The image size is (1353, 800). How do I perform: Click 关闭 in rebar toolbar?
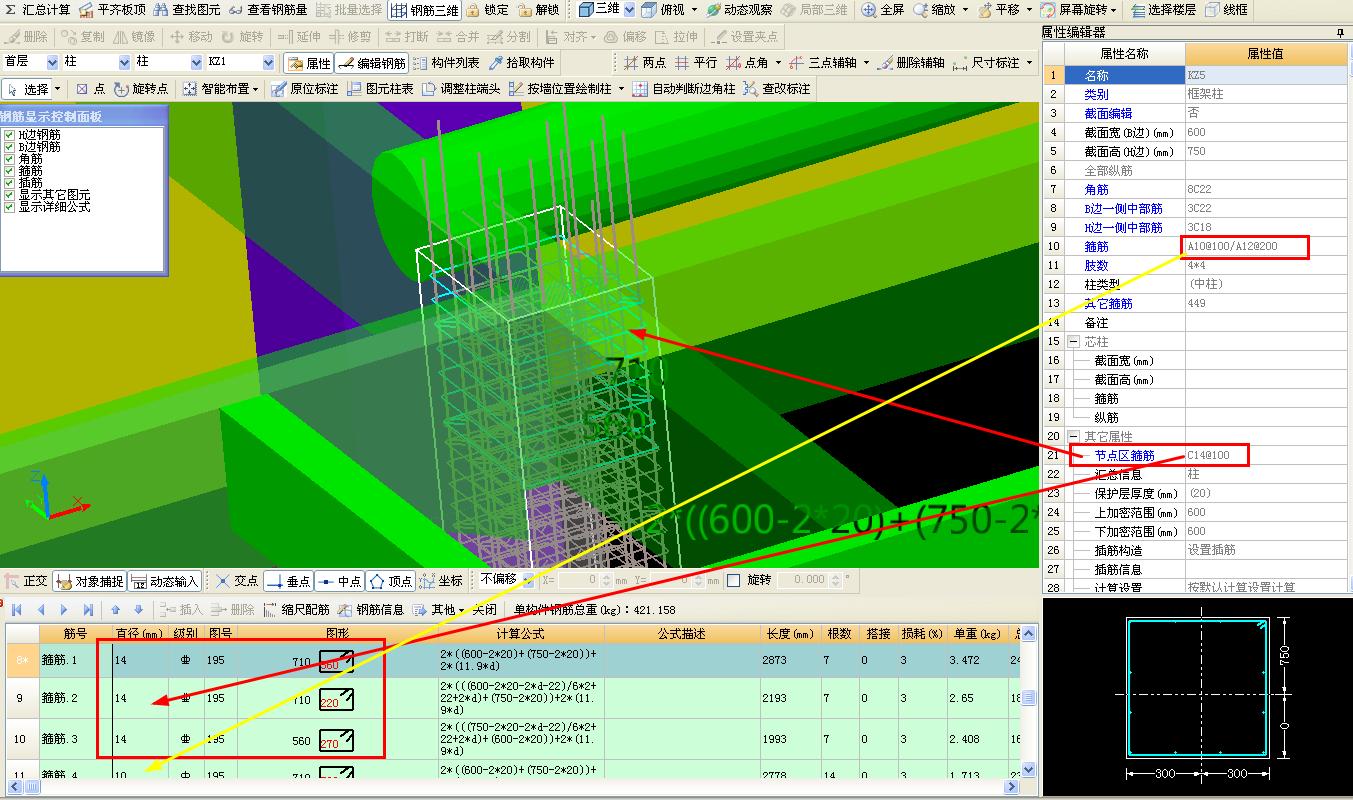point(484,609)
